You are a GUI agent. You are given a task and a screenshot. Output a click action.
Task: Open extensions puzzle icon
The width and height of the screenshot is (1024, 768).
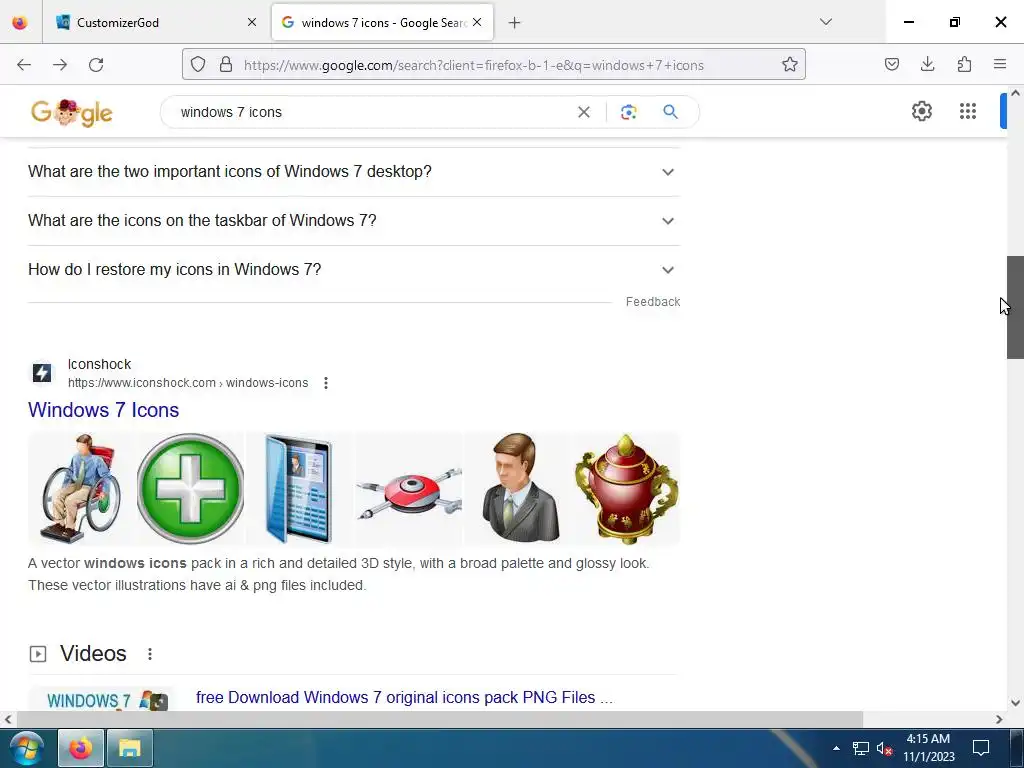click(964, 64)
